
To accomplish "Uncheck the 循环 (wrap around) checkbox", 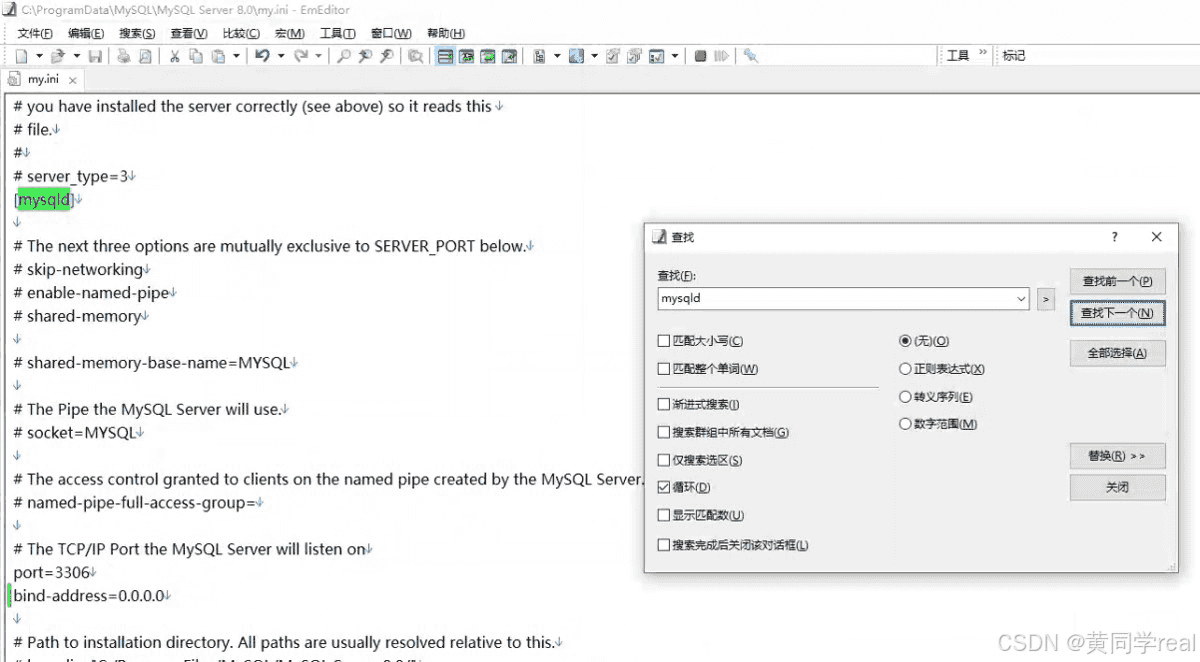I will coord(664,488).
